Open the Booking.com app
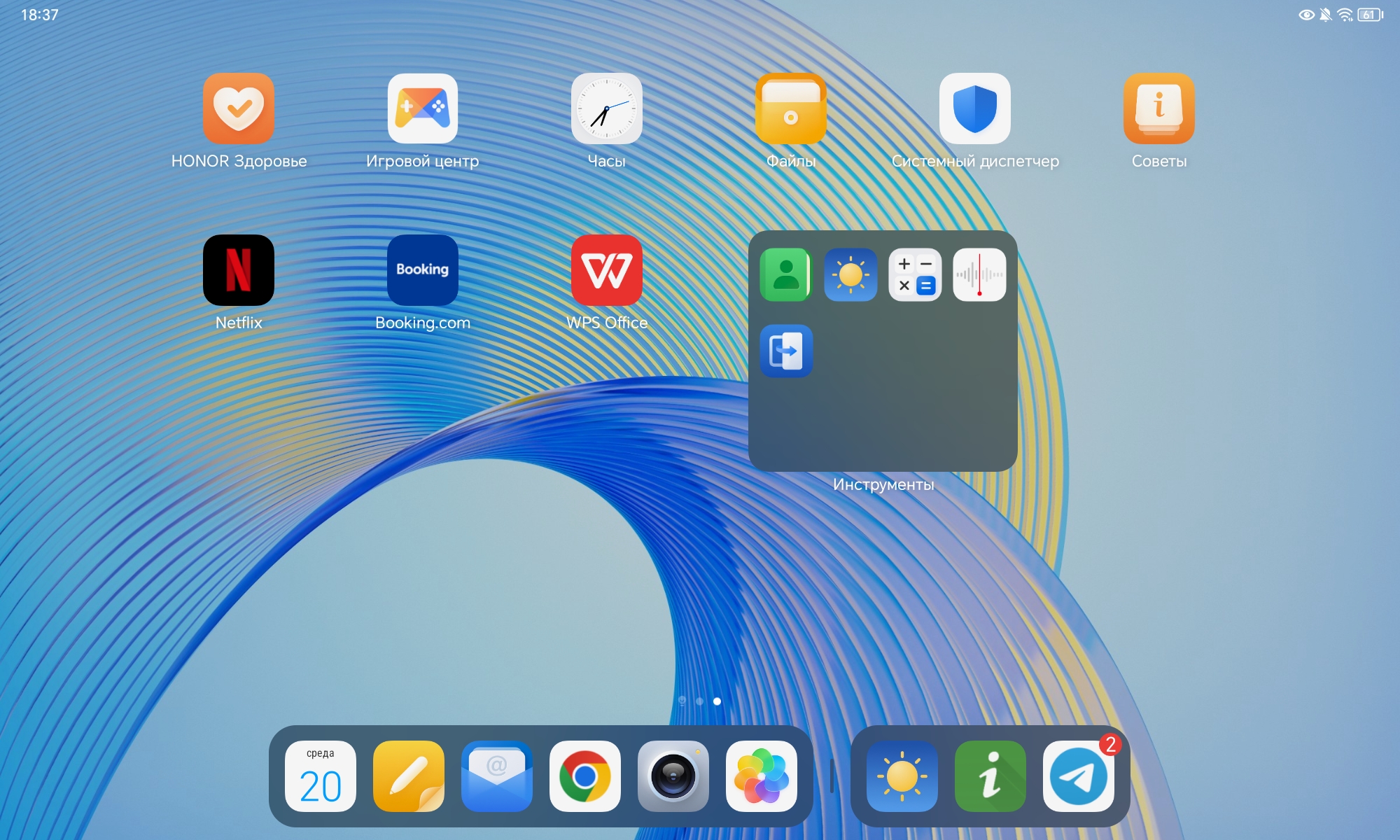Image resolution: width=1400 pixels, height=840 pixels. point(423,270)
